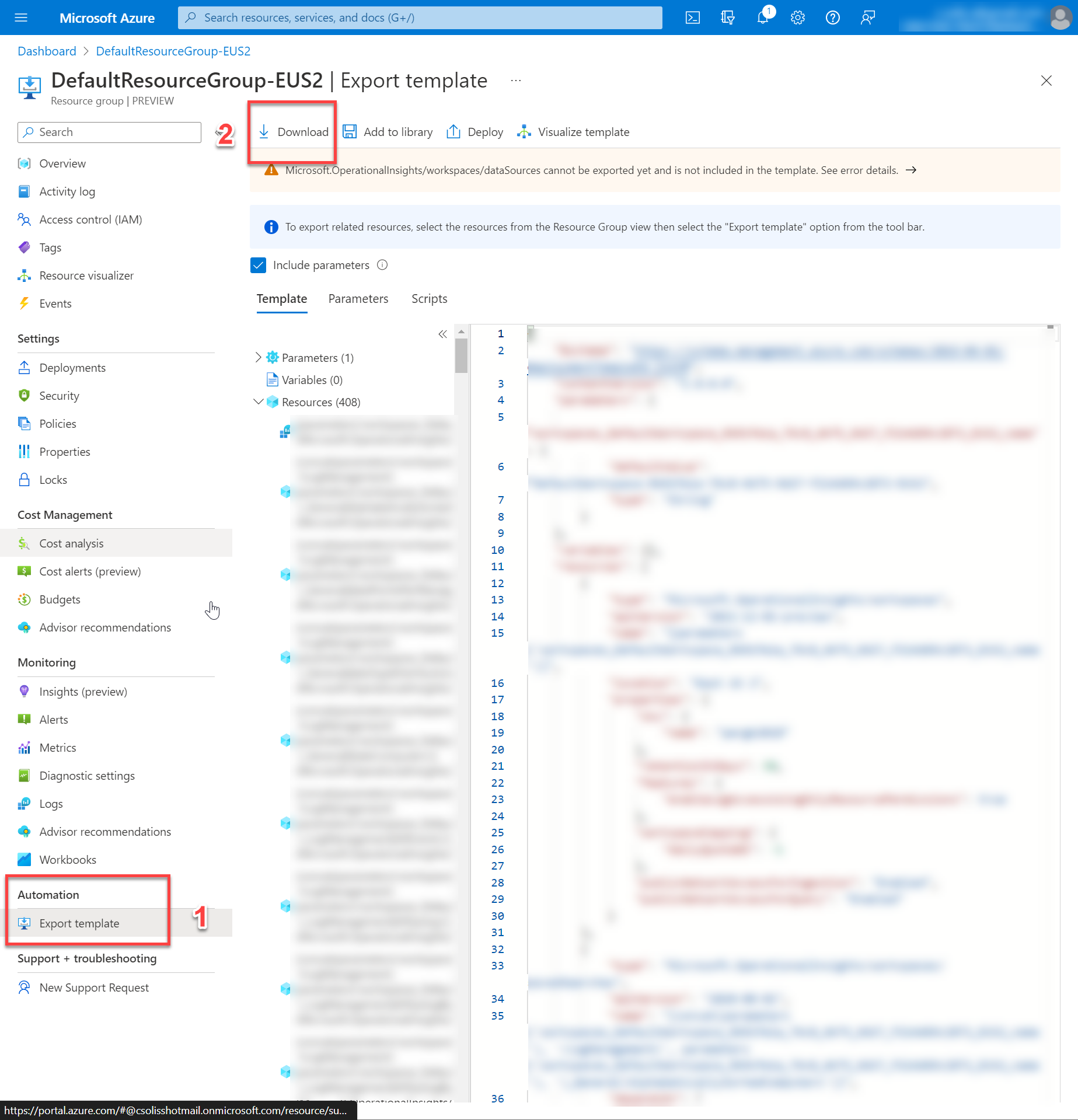The width and height of the screenshot is (1078, 1120).
Task: Click the Policies icon
Action: (24, 424)
